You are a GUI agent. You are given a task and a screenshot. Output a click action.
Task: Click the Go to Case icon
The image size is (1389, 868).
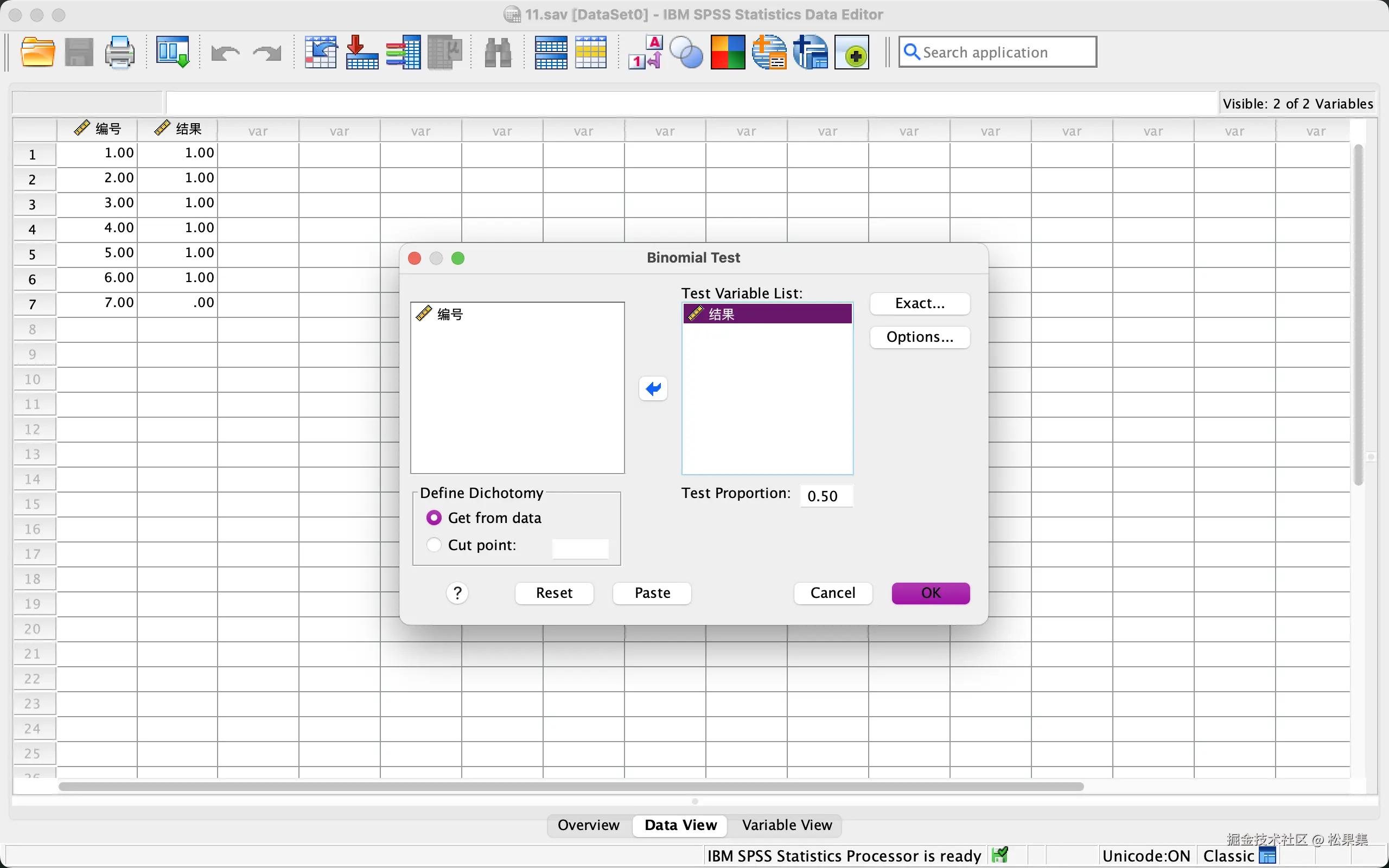click(320, 52)
